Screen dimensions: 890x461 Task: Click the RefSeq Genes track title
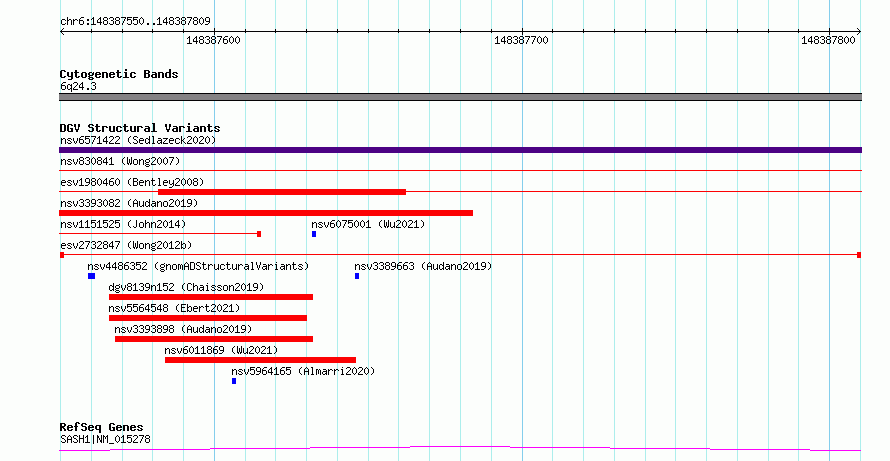(x=102, y=428)
